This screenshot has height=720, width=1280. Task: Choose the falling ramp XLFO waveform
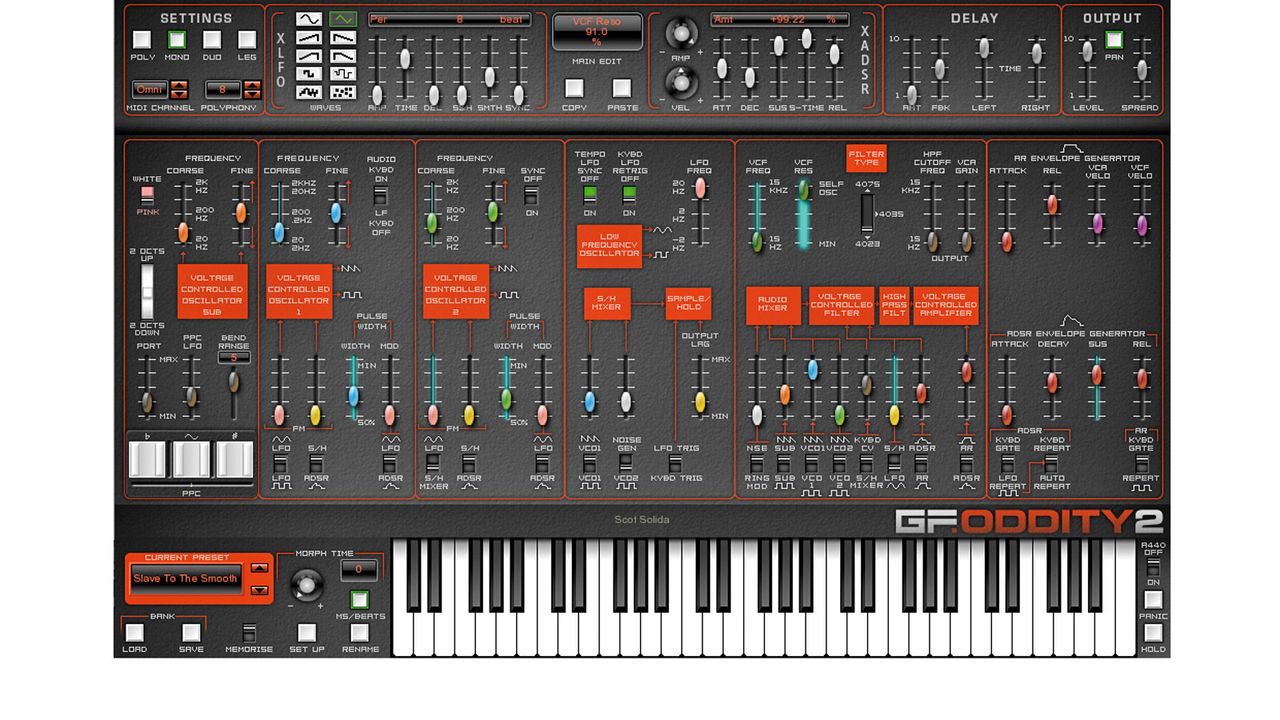(x=343, y=37)
